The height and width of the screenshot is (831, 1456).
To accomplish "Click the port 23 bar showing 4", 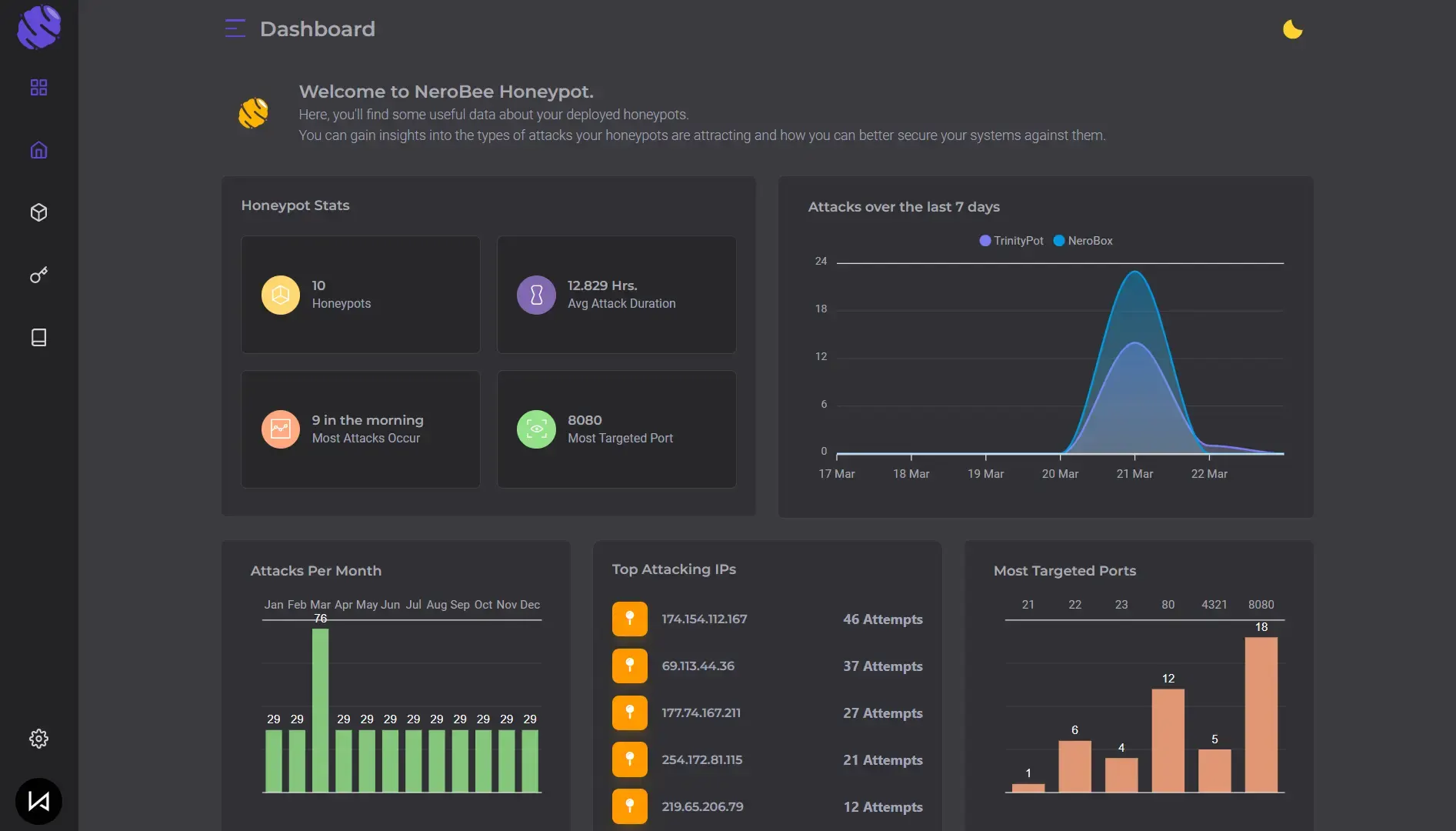I will (1121, 775).
